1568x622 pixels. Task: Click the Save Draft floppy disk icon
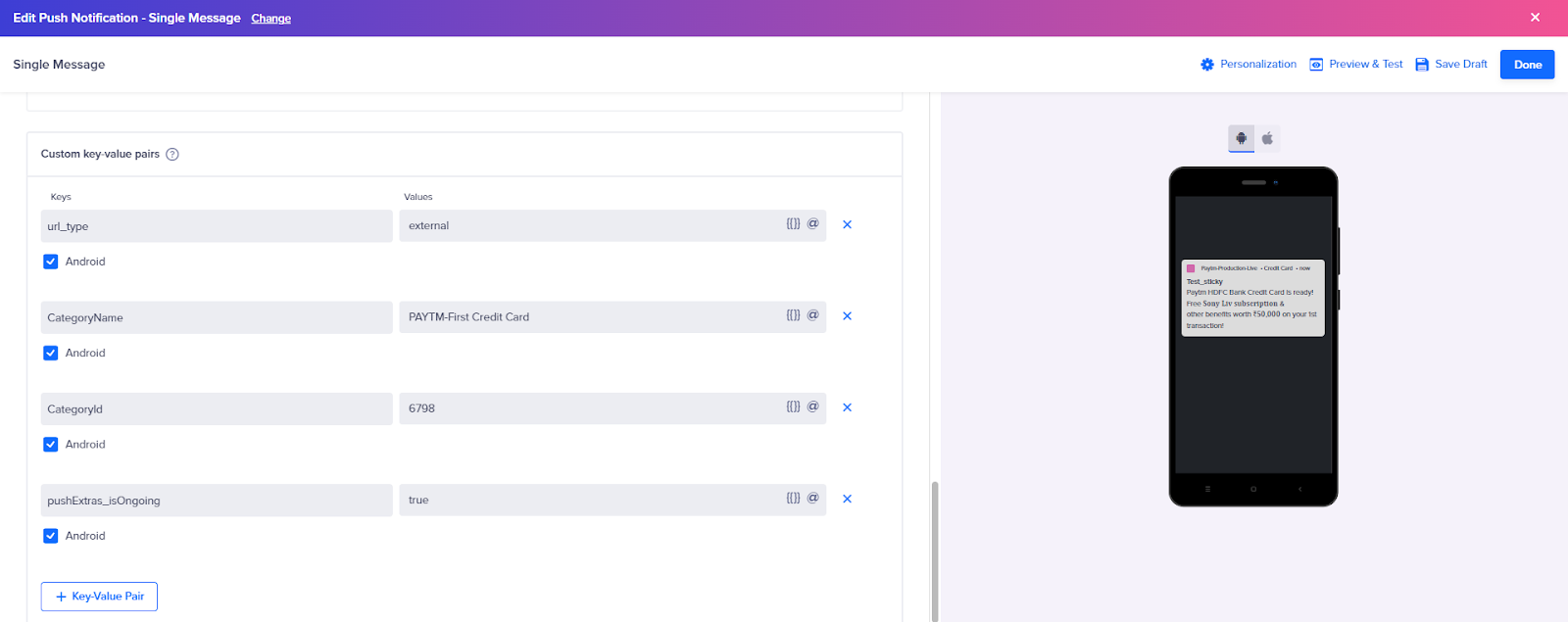1422,65
